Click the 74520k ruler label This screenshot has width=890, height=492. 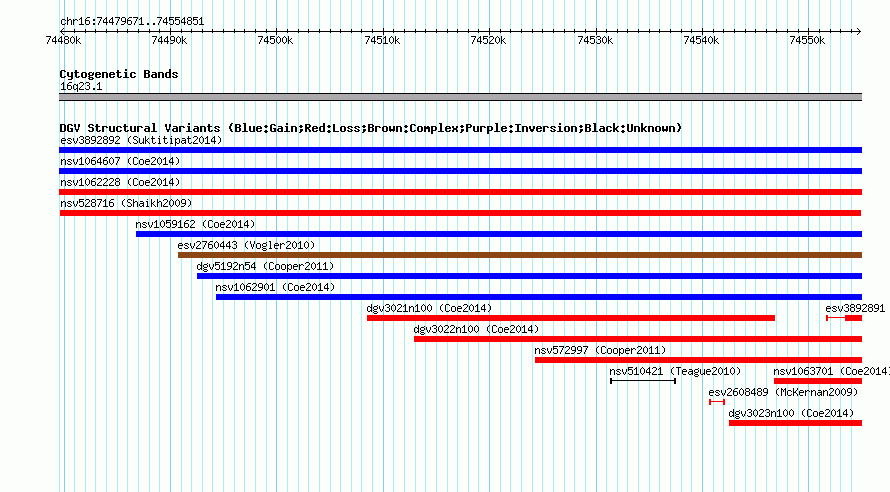488,40
